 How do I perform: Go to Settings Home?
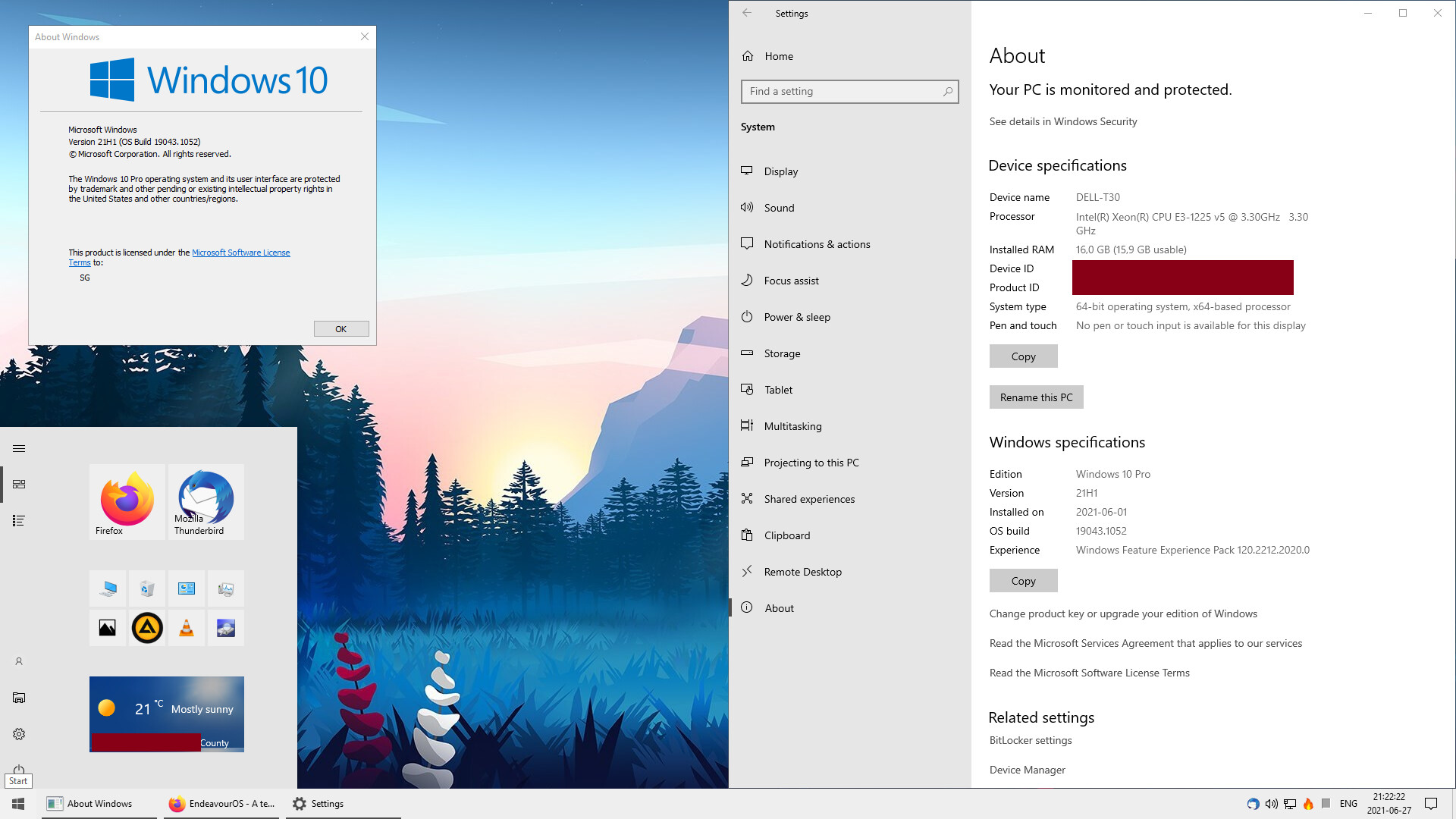coord(850,56)
